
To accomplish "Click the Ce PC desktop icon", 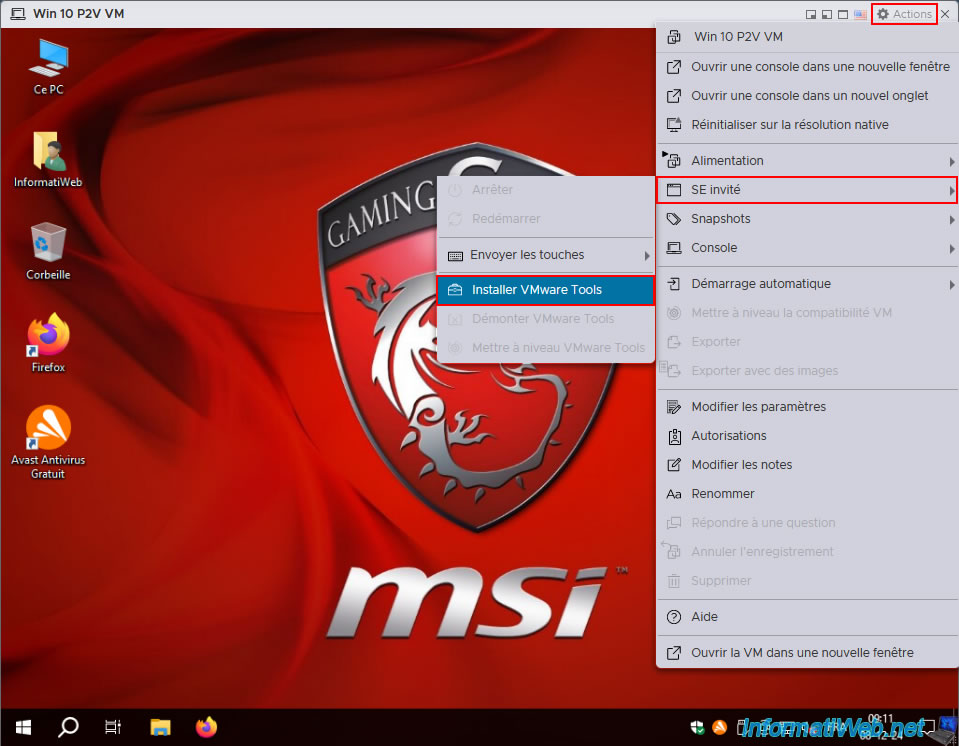I will [x=48, y=66].
